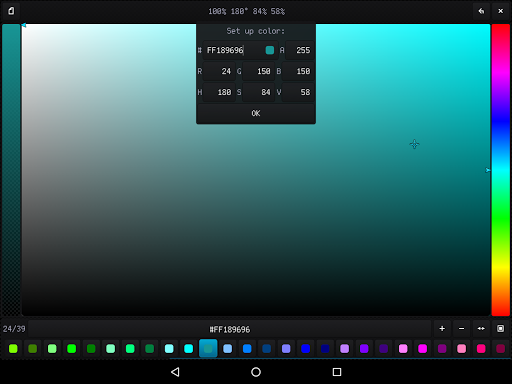Click the plus icon to add a swatch
This screenshot has height=384, width=512.
(442, 329)
